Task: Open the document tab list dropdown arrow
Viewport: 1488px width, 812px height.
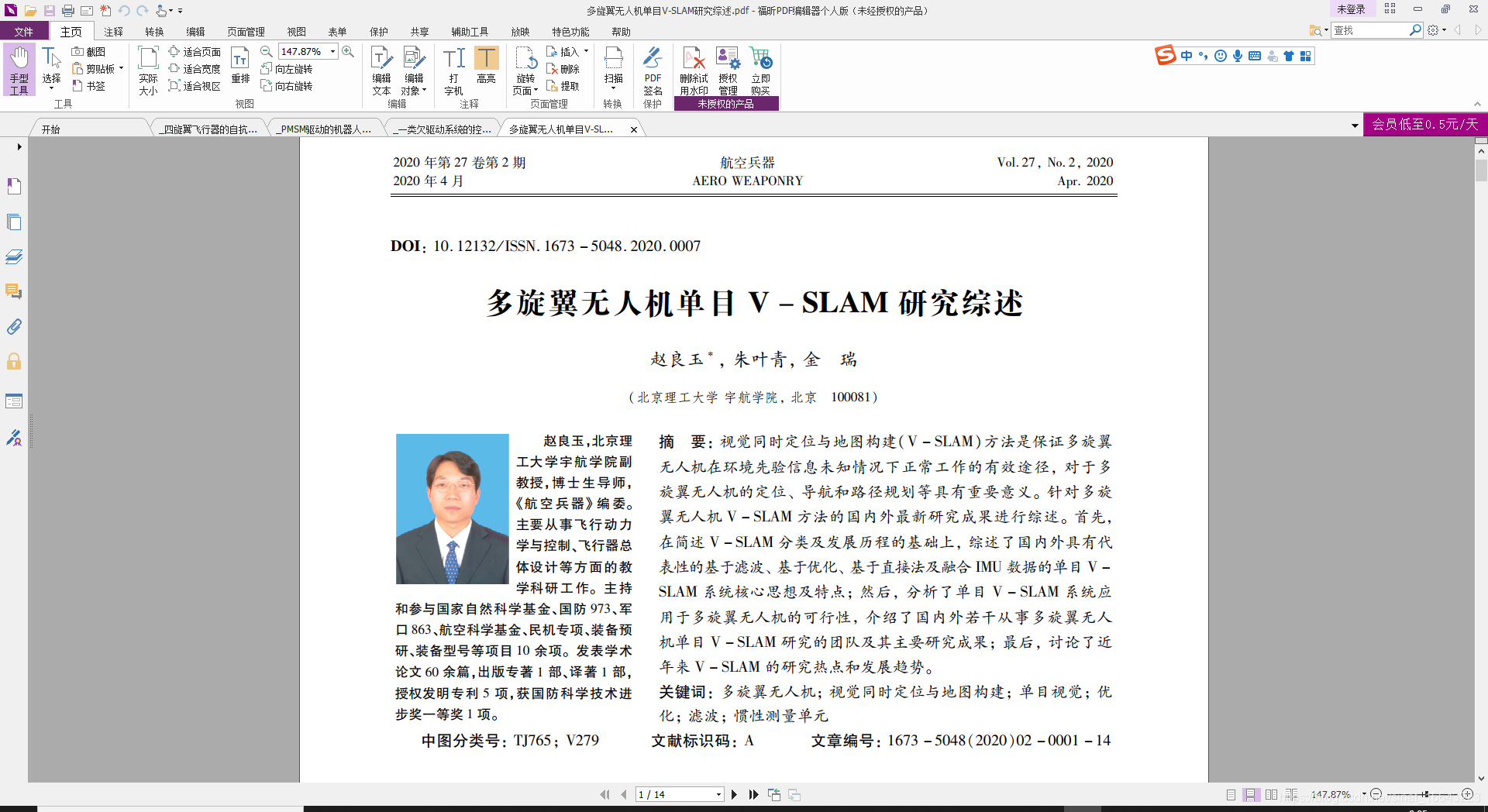Action: click(1355, 126)
